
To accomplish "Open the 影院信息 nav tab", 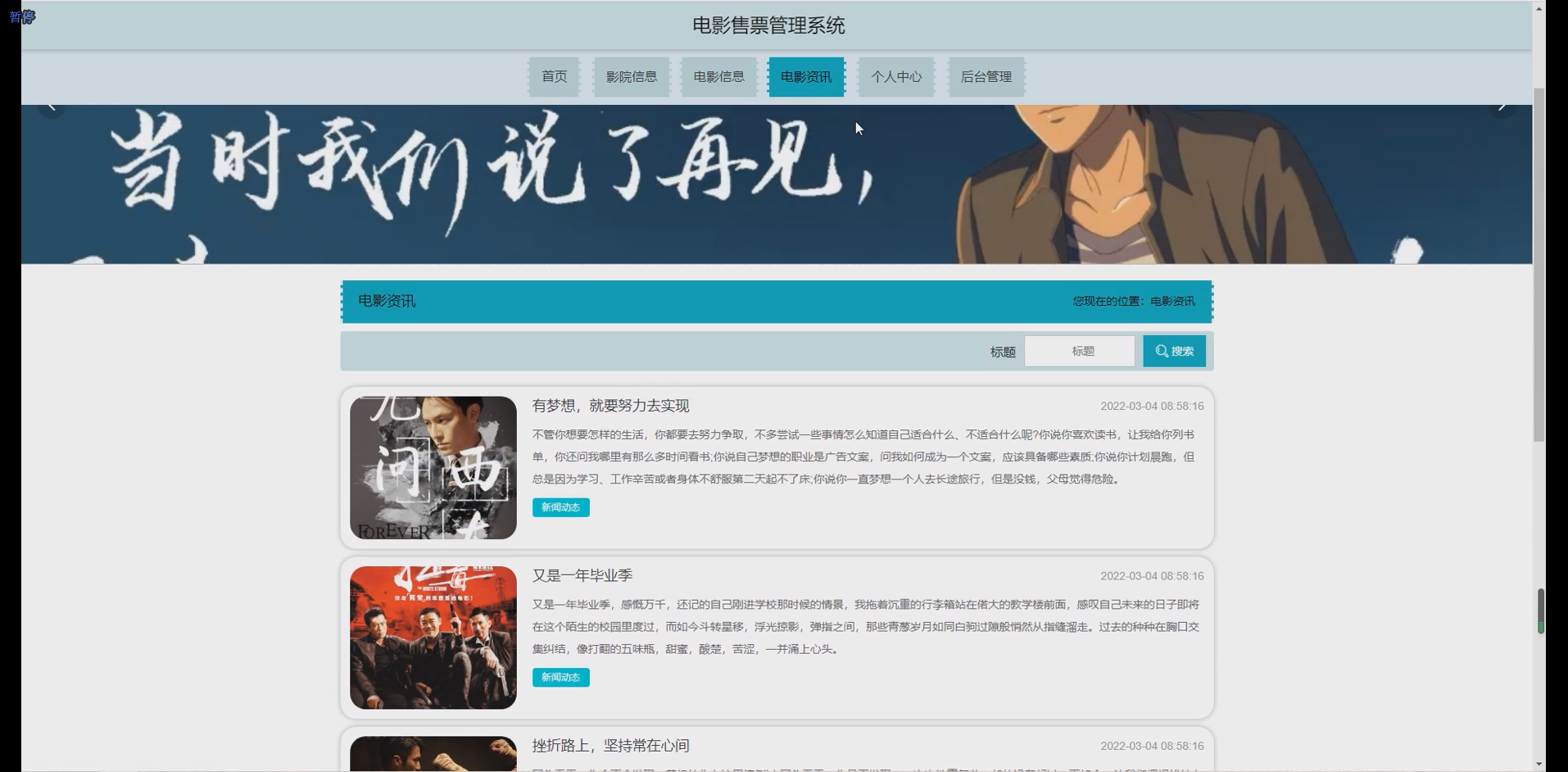I will 631,77.
